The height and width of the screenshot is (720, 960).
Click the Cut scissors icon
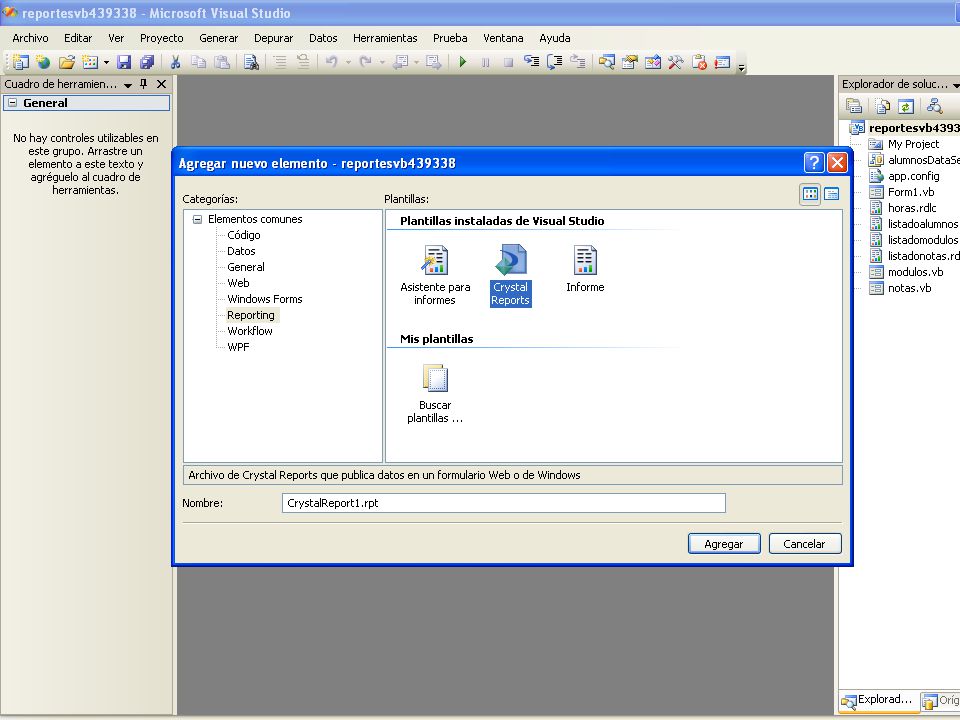point(176,62)
